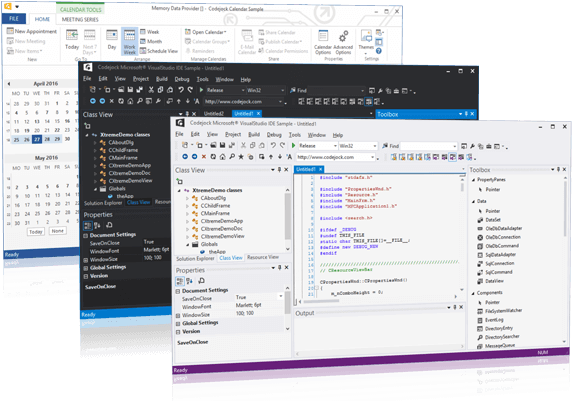
Task: Select Work Week view in Calendar ribbon
Action: pos(130,41)
